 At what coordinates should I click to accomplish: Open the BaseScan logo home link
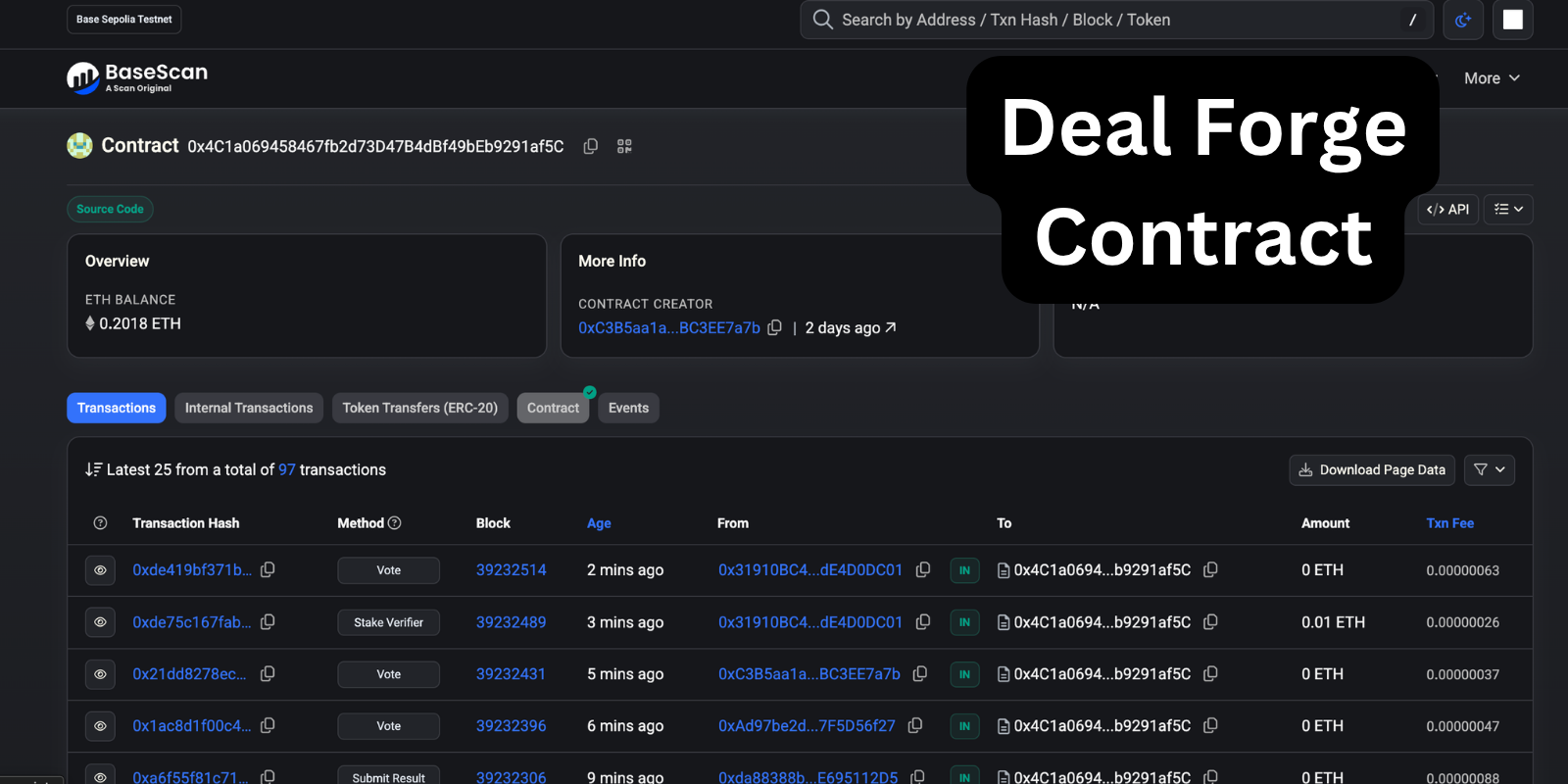pos(137,77)
